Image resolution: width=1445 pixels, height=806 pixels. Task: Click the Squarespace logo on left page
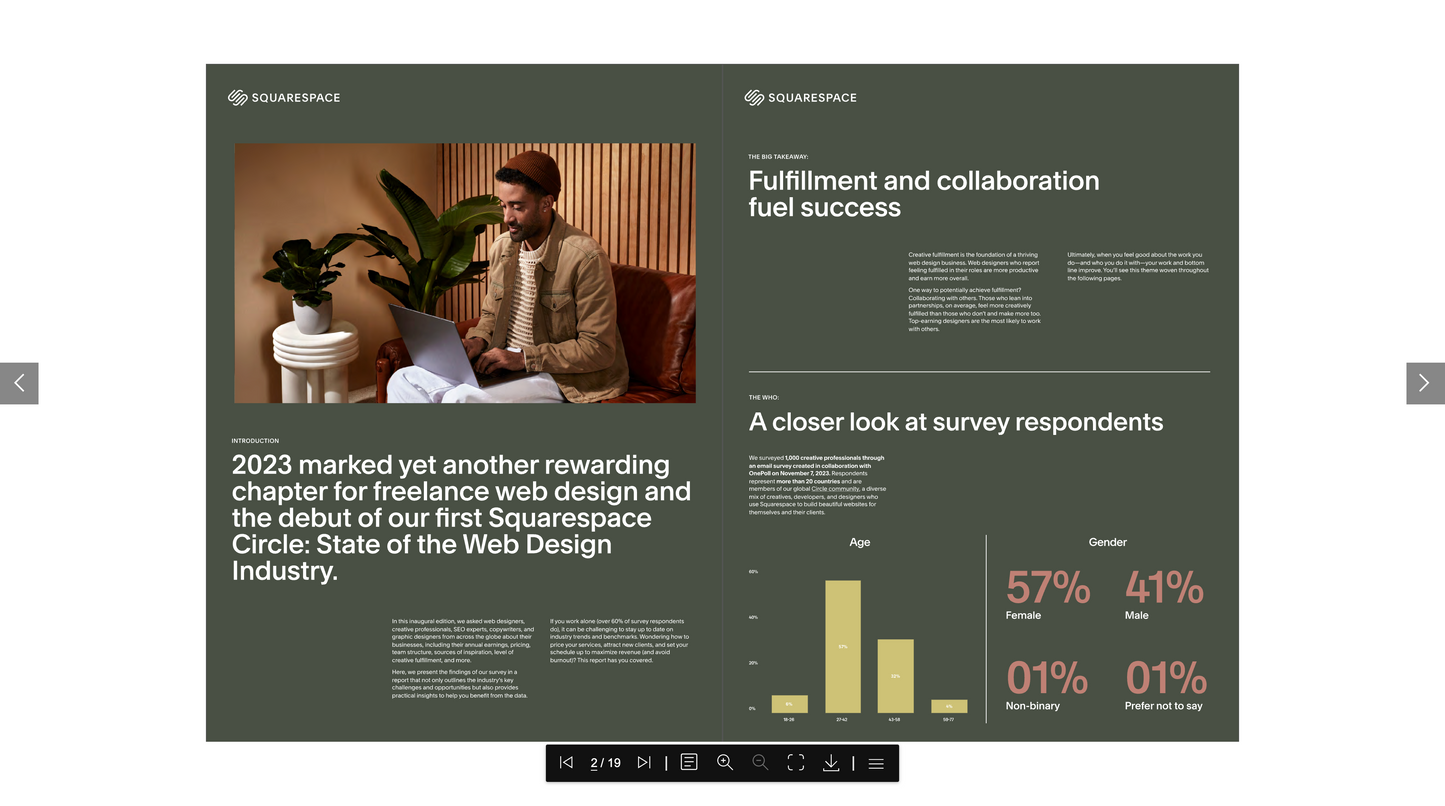click(284, 97)
